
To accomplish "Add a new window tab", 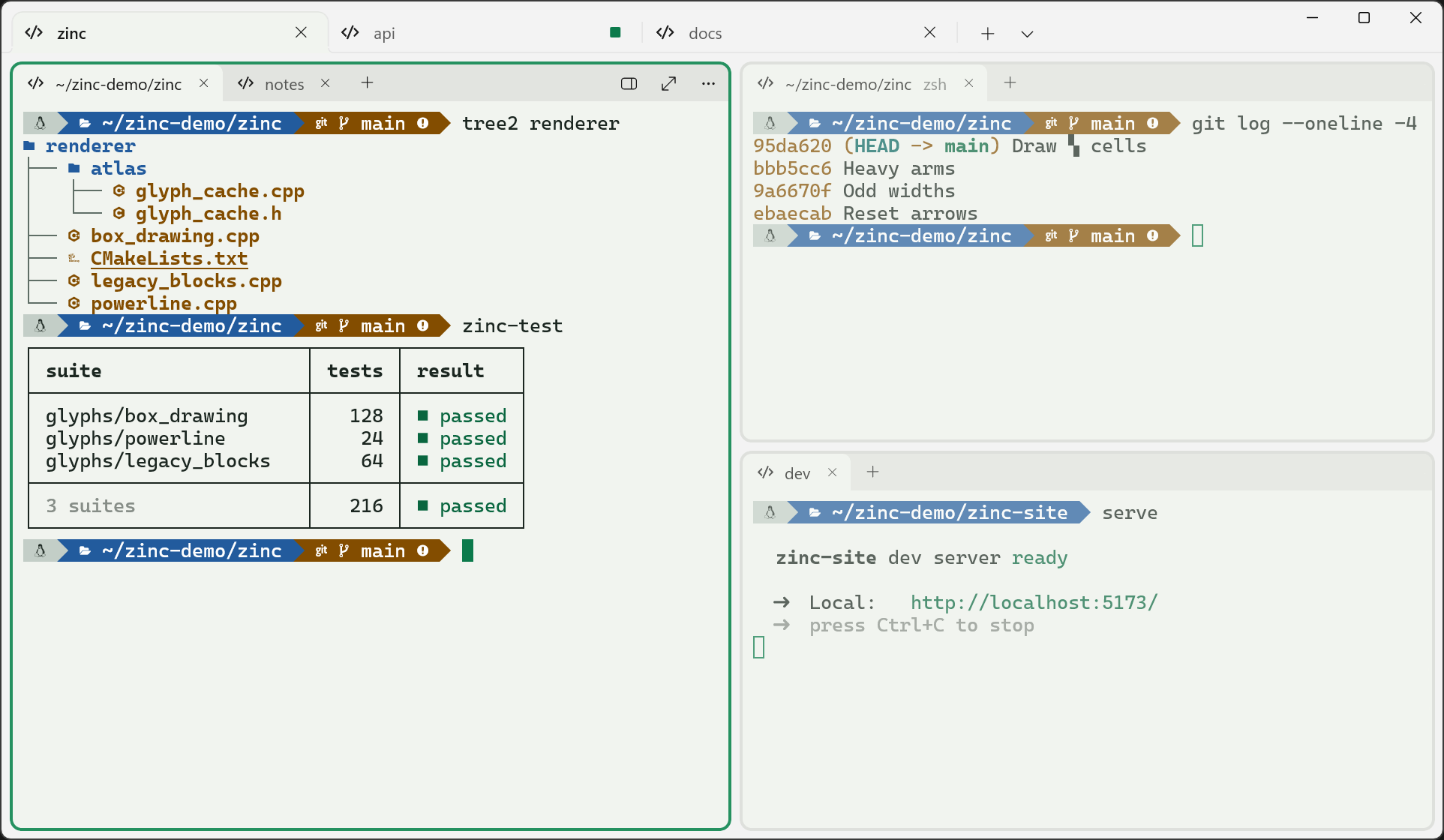I will pos(988,34).
